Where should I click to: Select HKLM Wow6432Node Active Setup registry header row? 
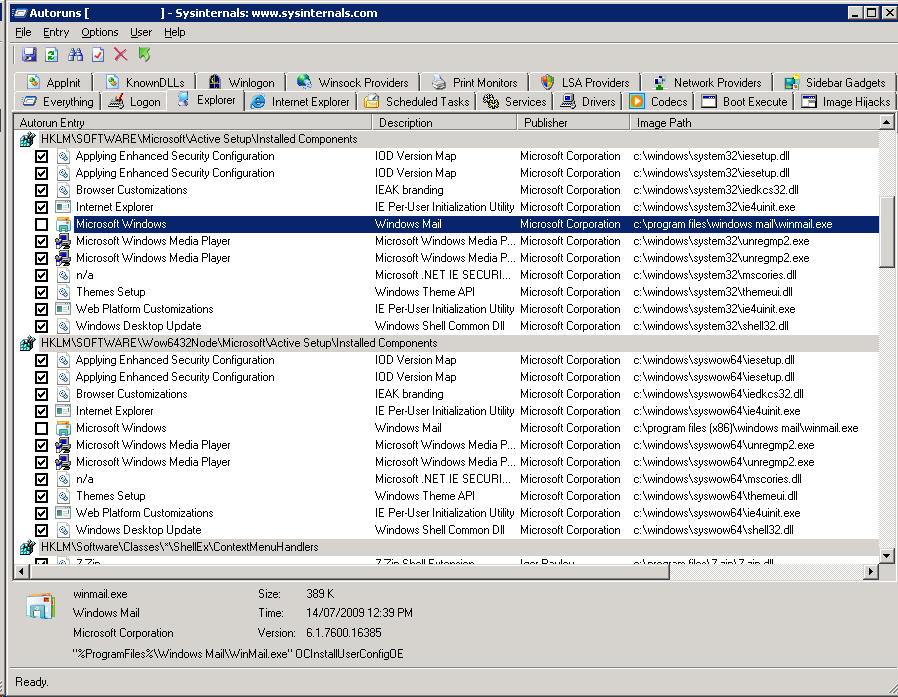(447, 343)
